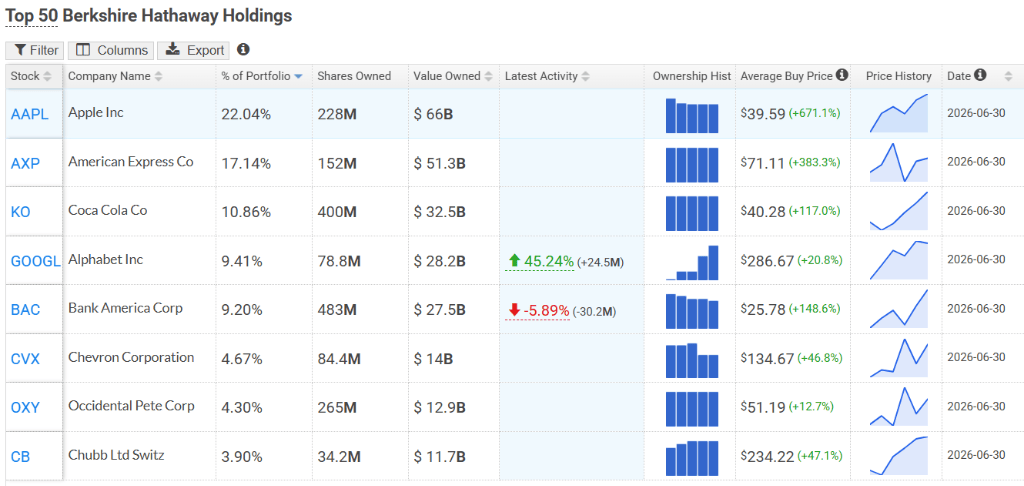This screenshot has height=486, width=1024.
Task: Open CVX ticker link
Action: [x=25, y=359]
